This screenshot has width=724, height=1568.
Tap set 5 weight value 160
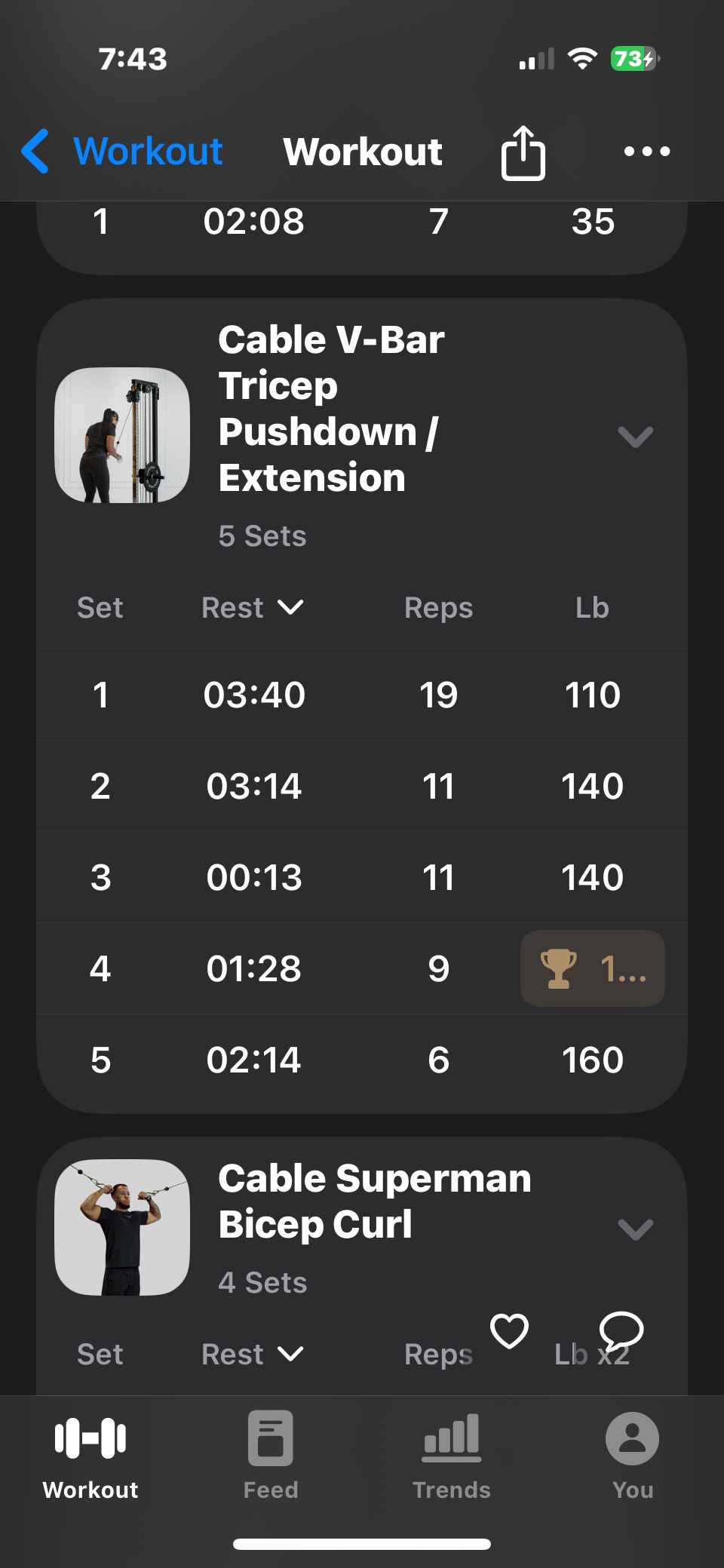tap(593, 1060)
